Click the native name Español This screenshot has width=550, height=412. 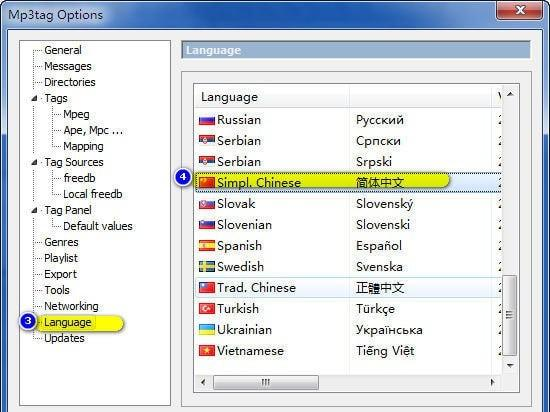click(x=379, y=246)
